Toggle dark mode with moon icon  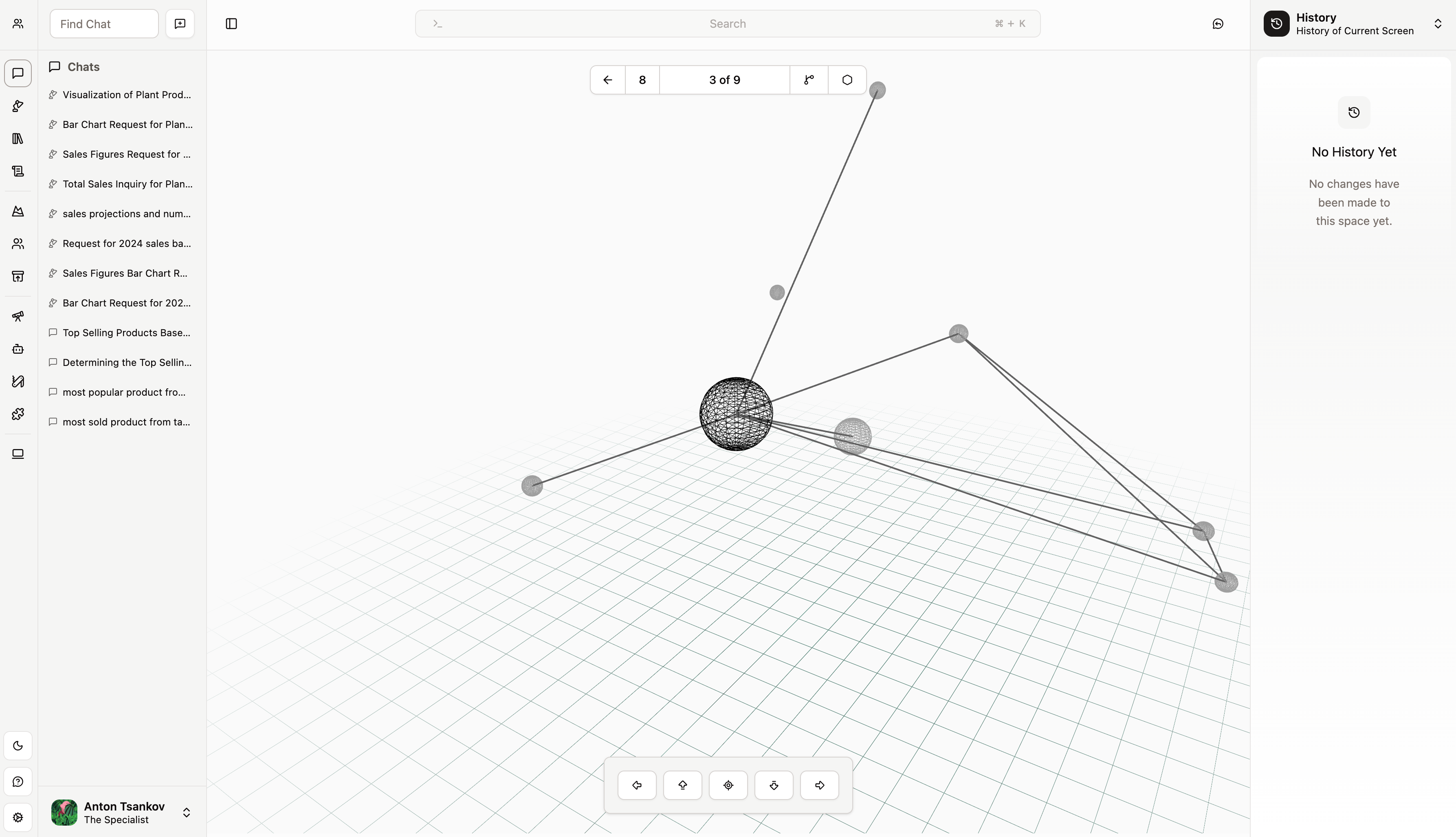point(18,746)
